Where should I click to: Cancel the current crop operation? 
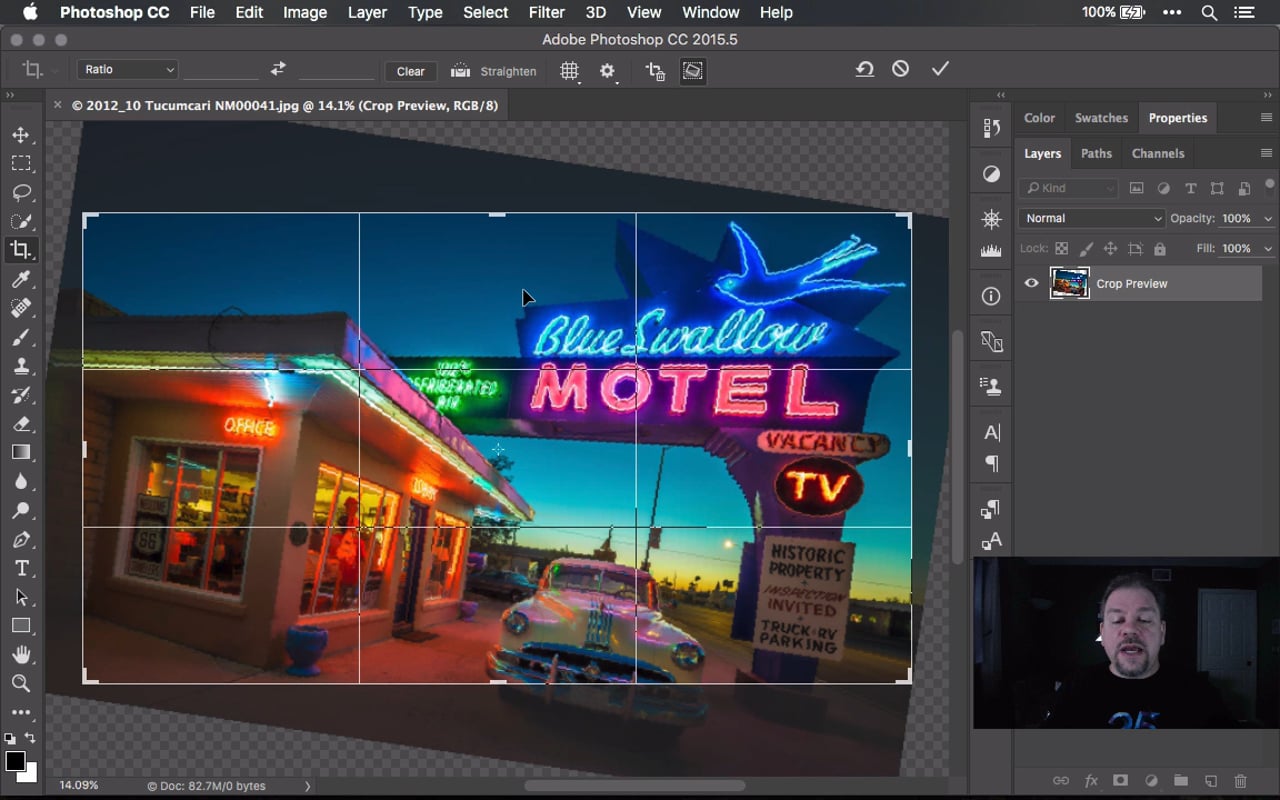tap(901, 69)
